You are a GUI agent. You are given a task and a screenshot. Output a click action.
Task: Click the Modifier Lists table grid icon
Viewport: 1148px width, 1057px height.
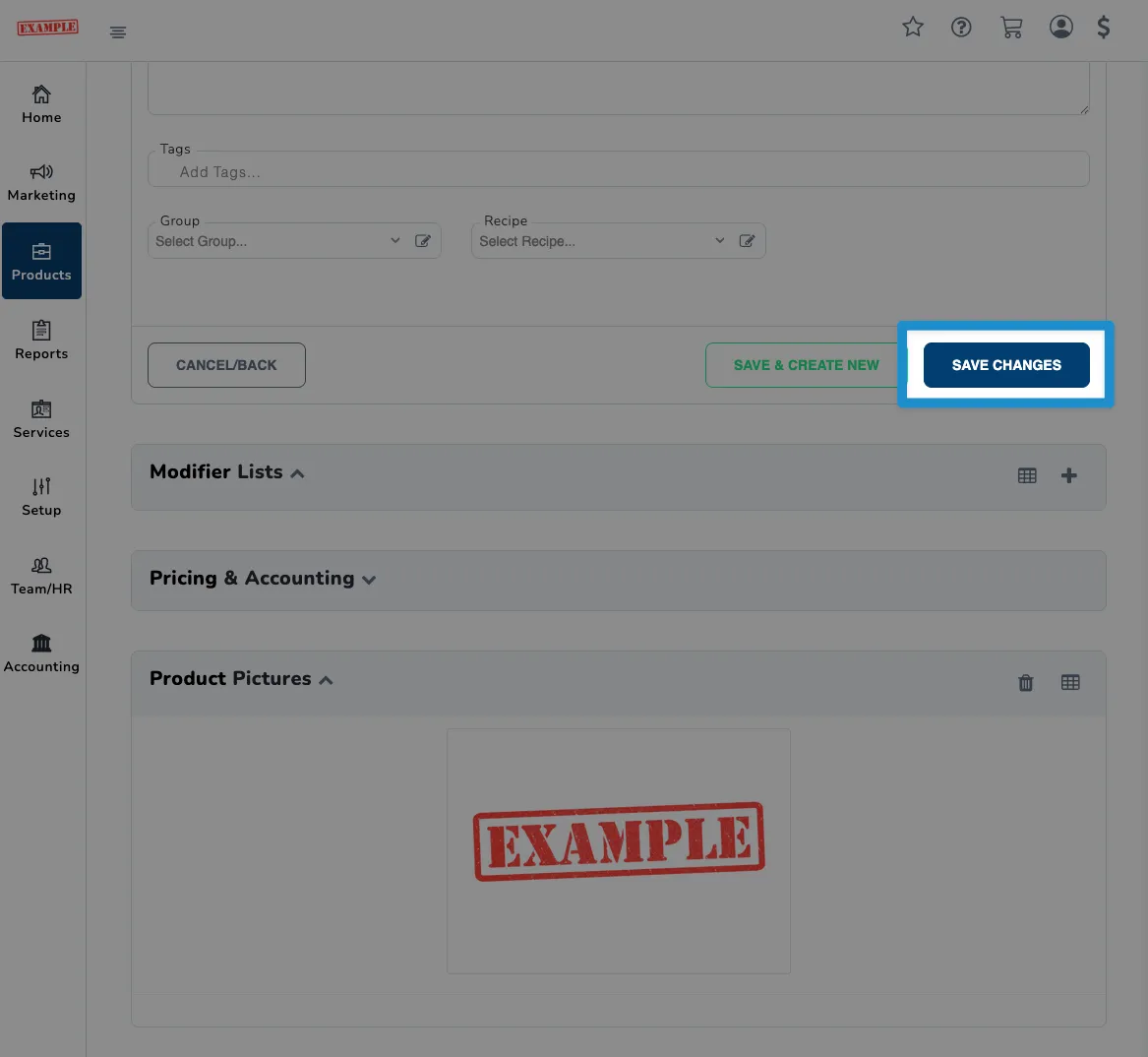1027,475
